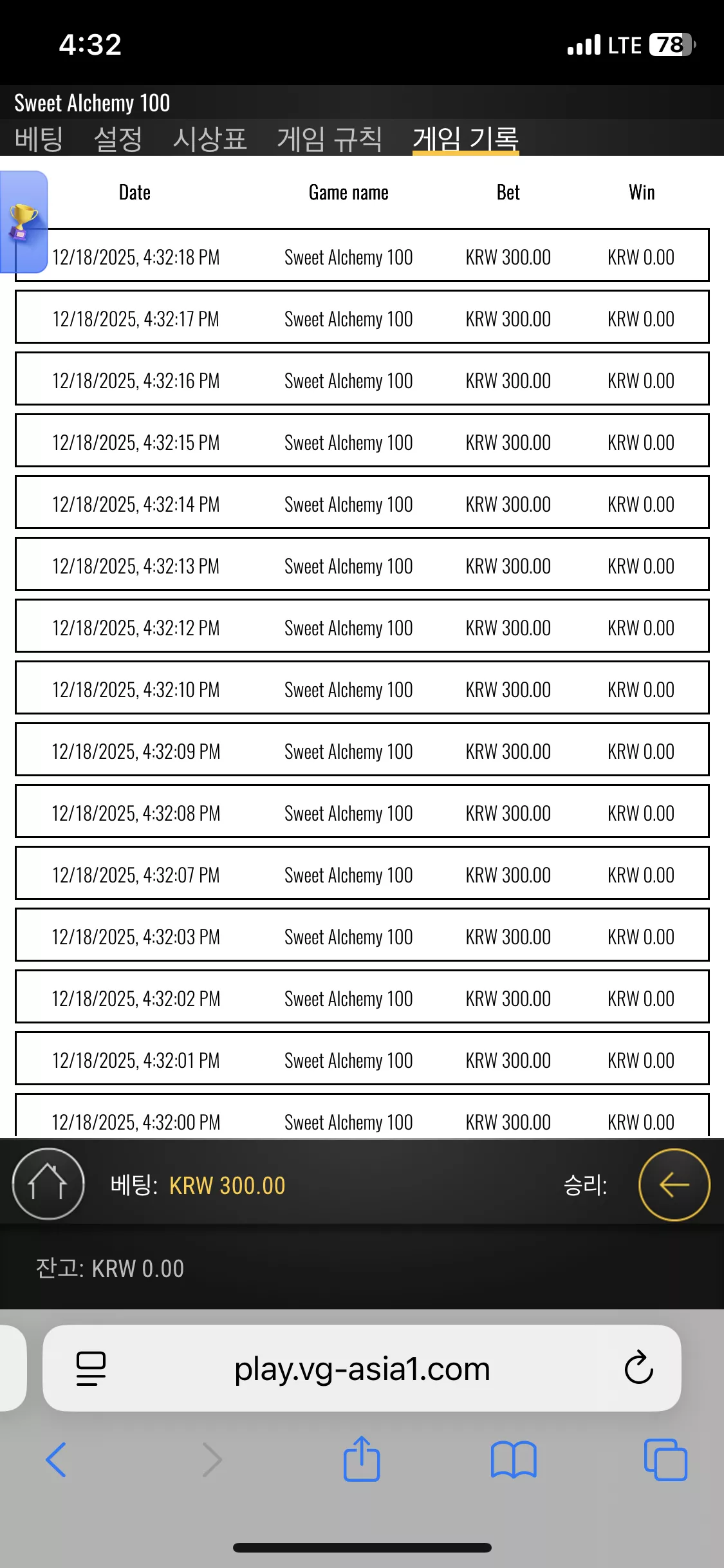The image size is (724, 1568).
Task: Switch to the 설정 tab
Action: (x=118, y=138)
